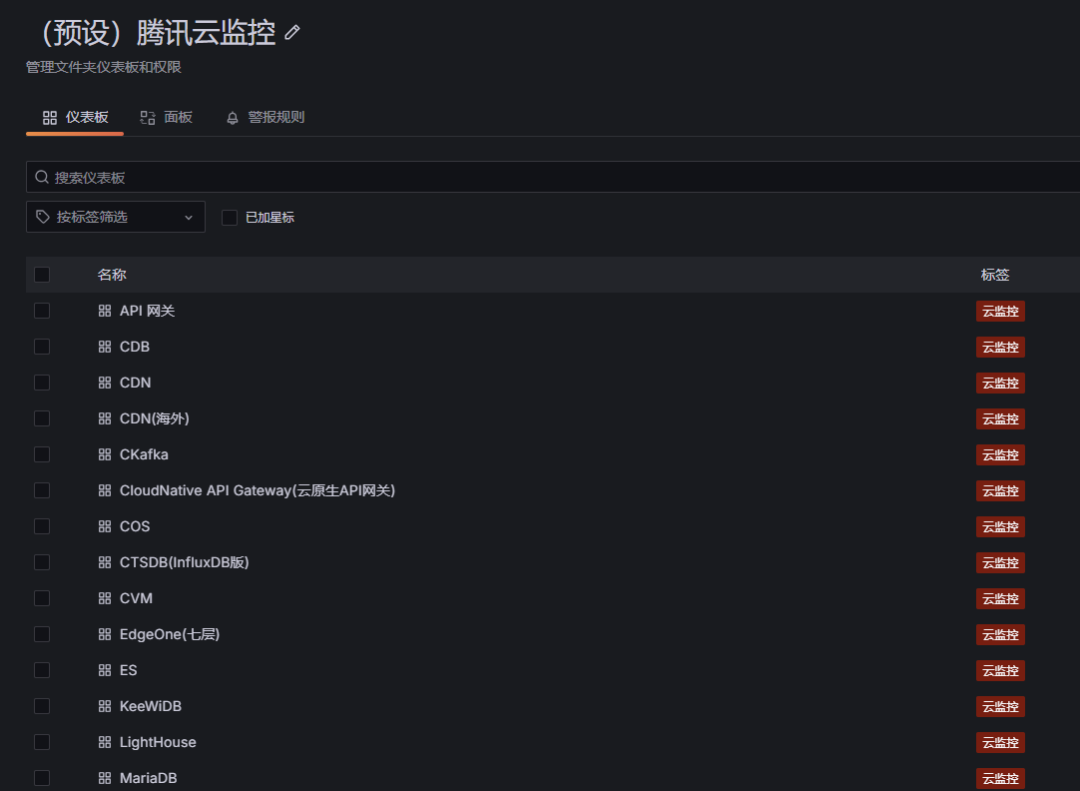Click the pencil edit icon beside folder title
The image size is (1080, 791).
pos(292,32)
